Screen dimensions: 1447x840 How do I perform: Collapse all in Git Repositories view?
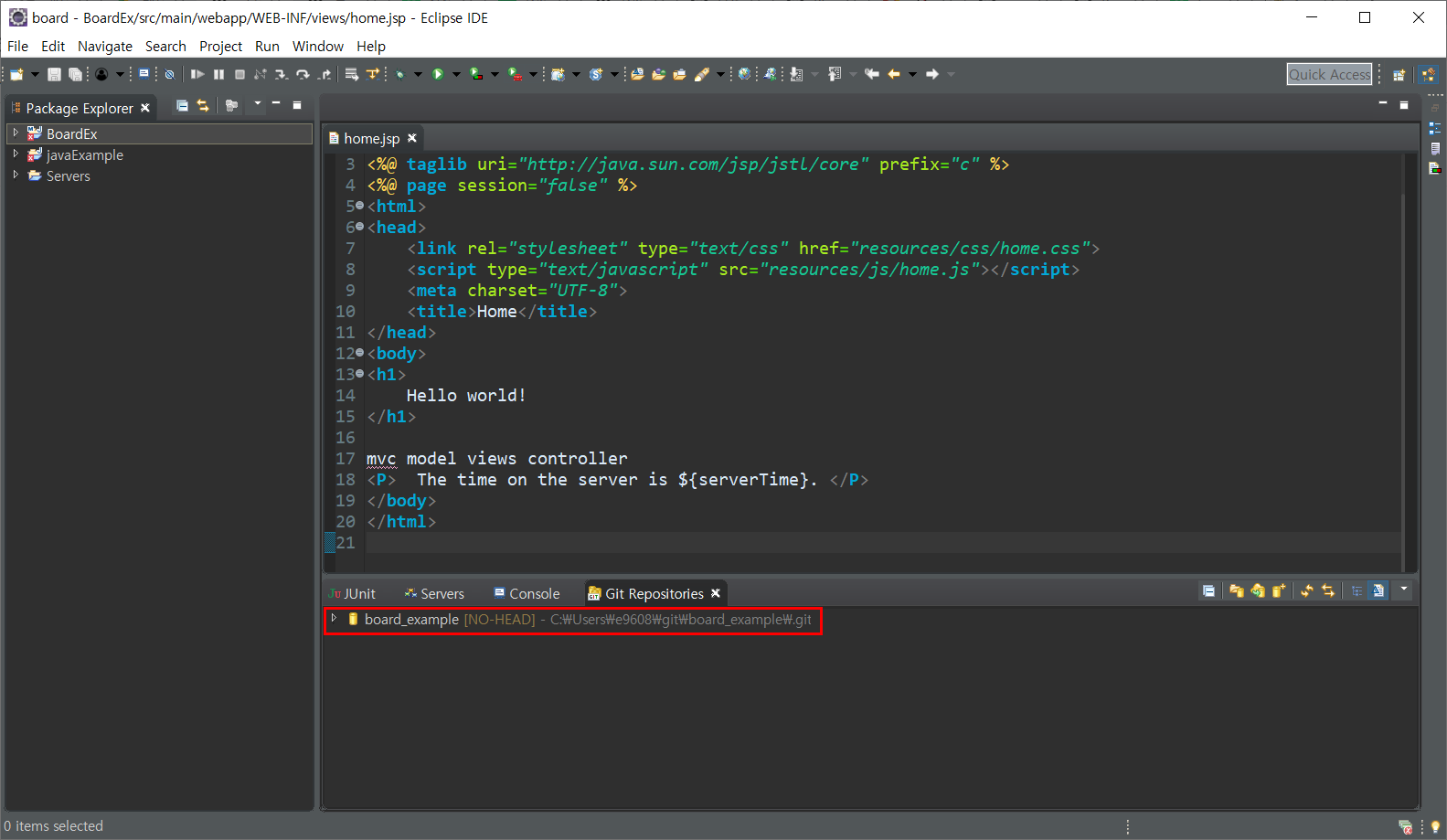[x=1208, y=591]
